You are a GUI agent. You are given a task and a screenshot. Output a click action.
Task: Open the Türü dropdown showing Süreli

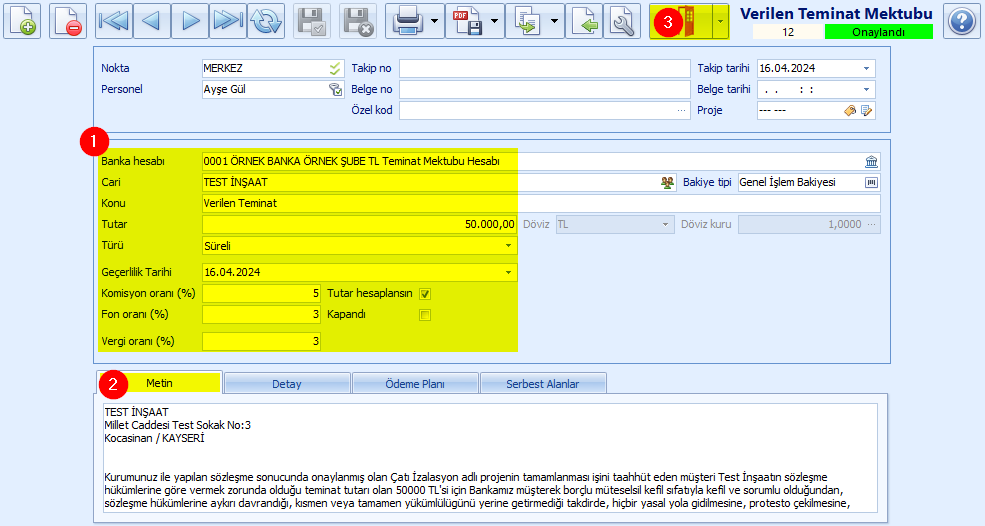508,246
